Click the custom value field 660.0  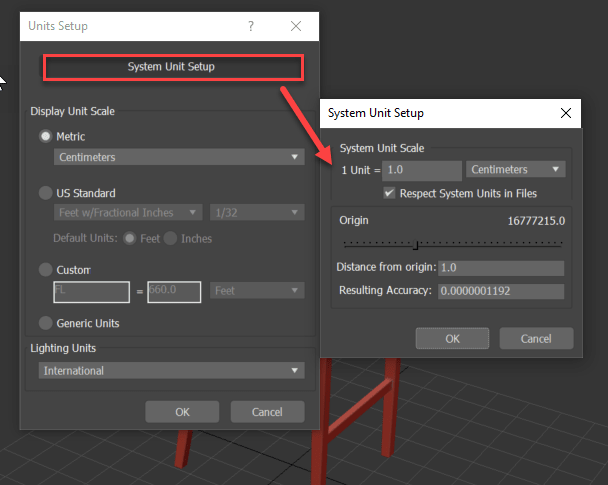[x=174, y=292]
